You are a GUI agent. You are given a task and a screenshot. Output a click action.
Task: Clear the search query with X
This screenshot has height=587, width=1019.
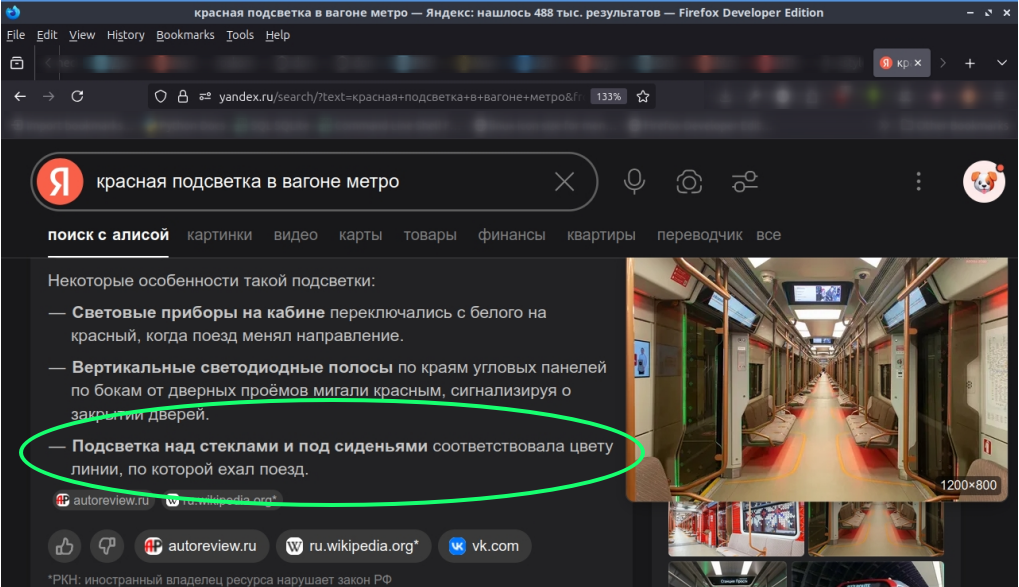[564, 181]
